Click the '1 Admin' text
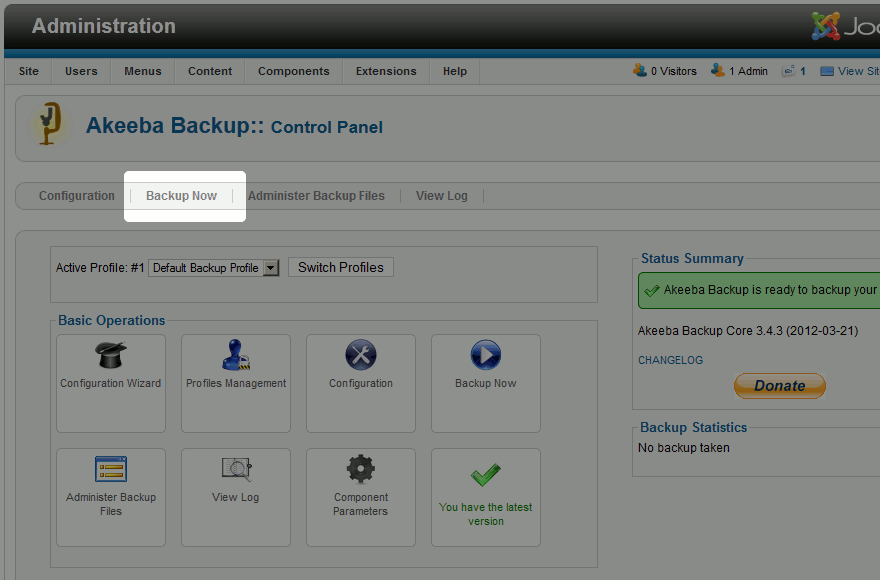 [x=748, y=71]
